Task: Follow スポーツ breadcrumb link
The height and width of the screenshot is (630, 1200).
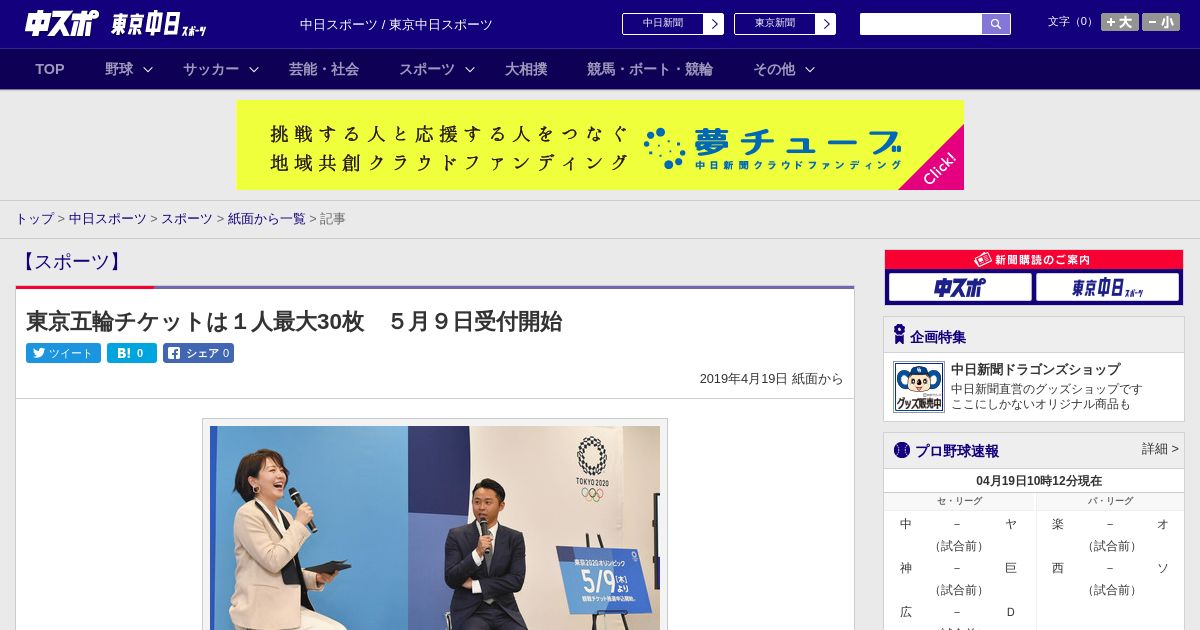Action: pyautogui.click(x=187, y=219)
